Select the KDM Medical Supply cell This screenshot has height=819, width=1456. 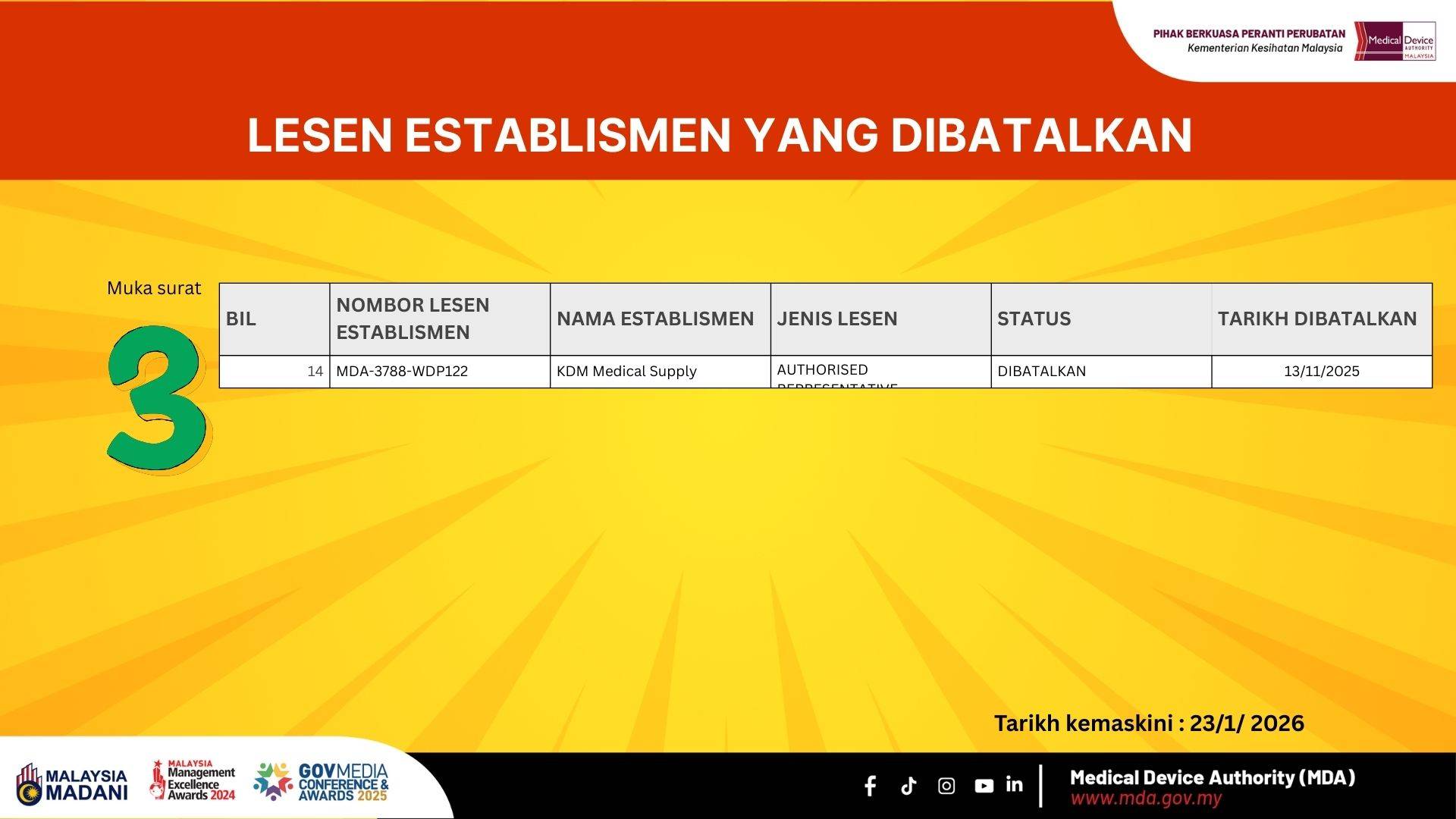pyautogui.click(x=626, y=372)
